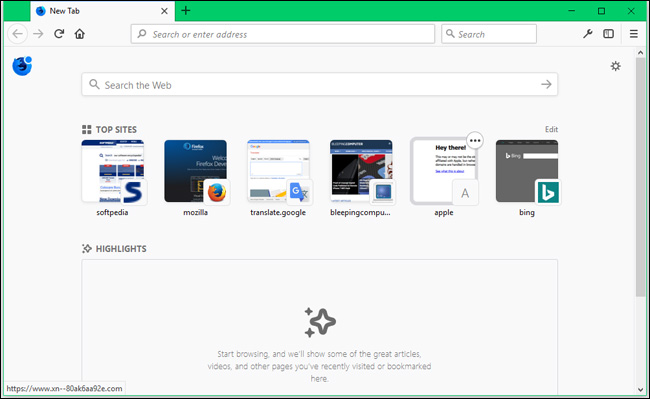The height and width of the screenshot is (399, 650).
Task: Open the hamburger application menu
Action: [634, 34]
